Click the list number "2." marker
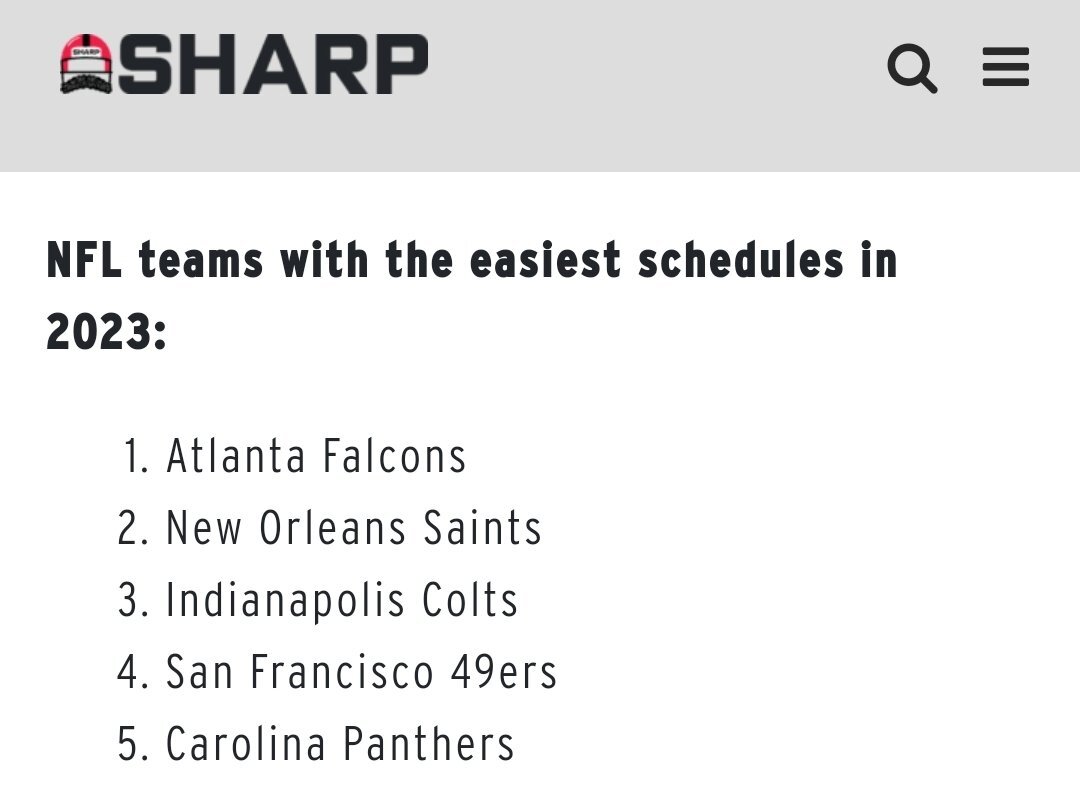This screenshot has height=803, width=1080. tap(133, 528)
